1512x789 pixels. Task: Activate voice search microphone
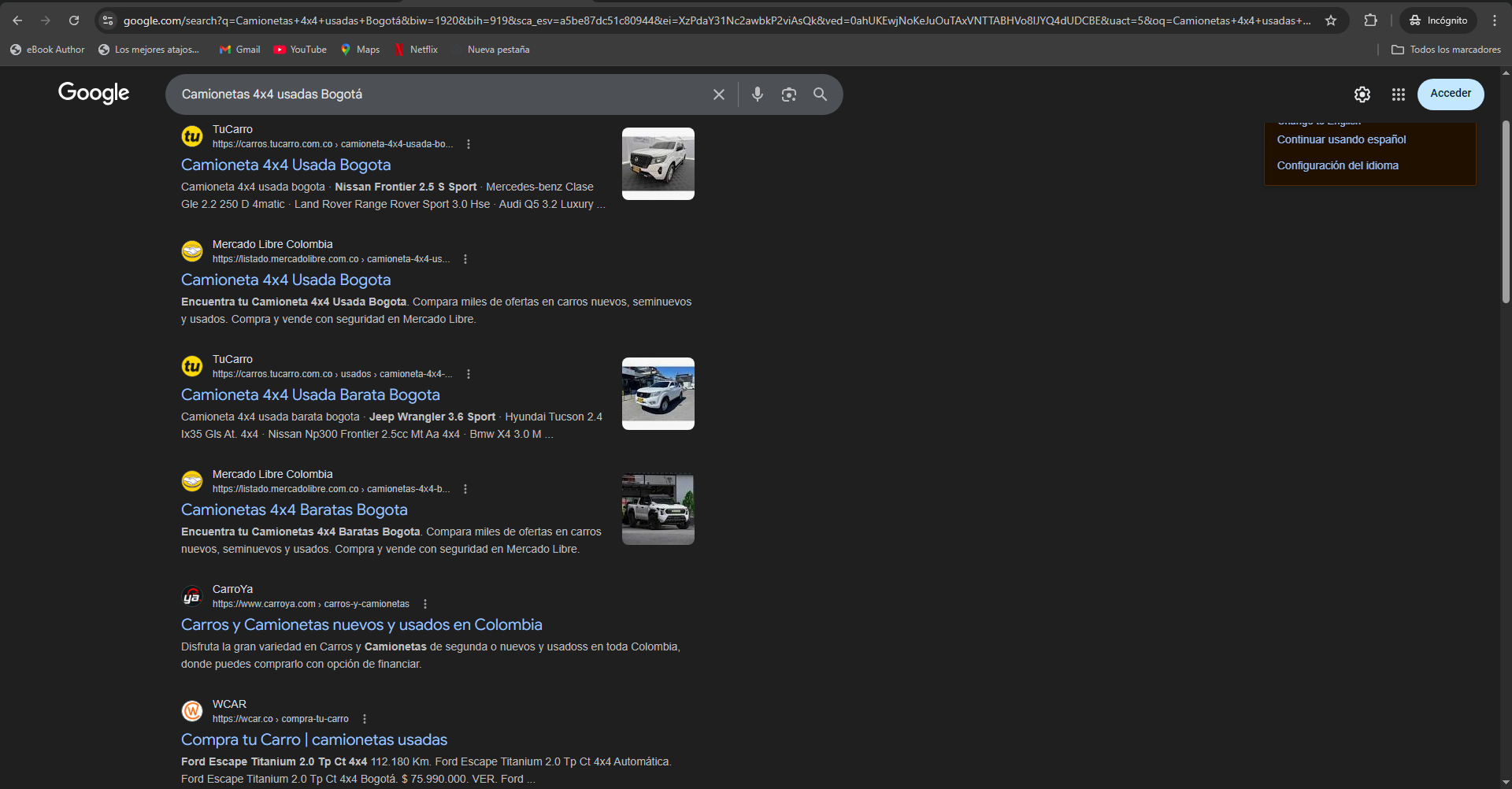point(757,94)
